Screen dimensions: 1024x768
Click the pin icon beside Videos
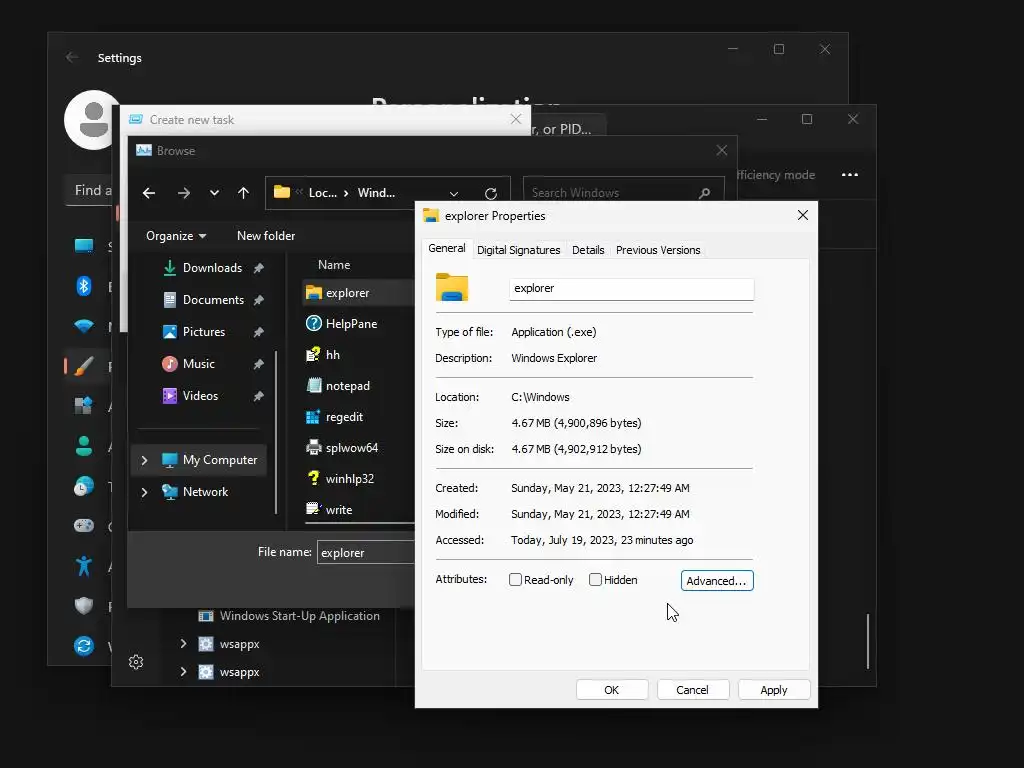(259, 396)
